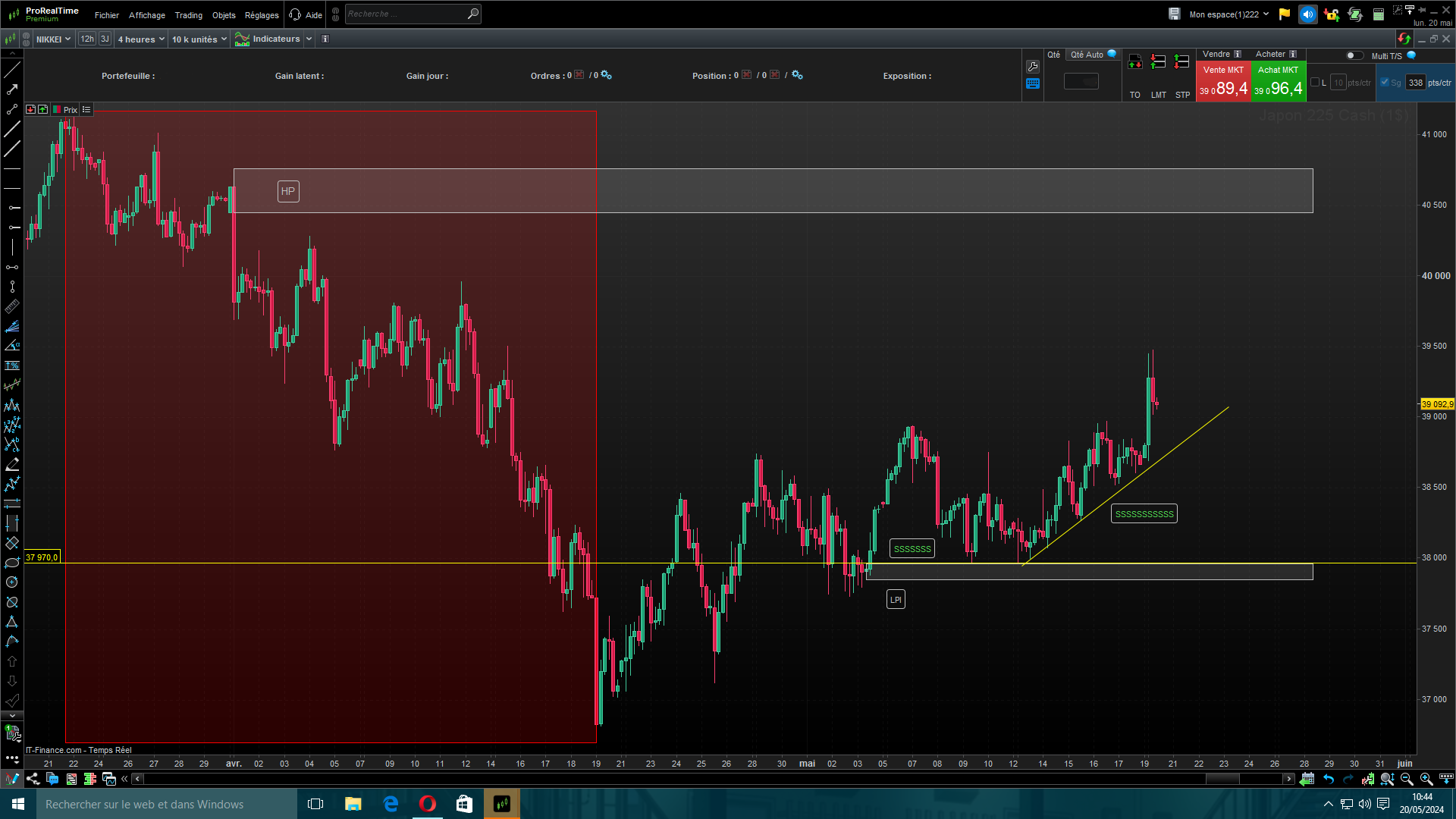Select the ruler measurement tool
Image resolution: width=1456 pixels, height=819 pixels.
tap(12, 307)
